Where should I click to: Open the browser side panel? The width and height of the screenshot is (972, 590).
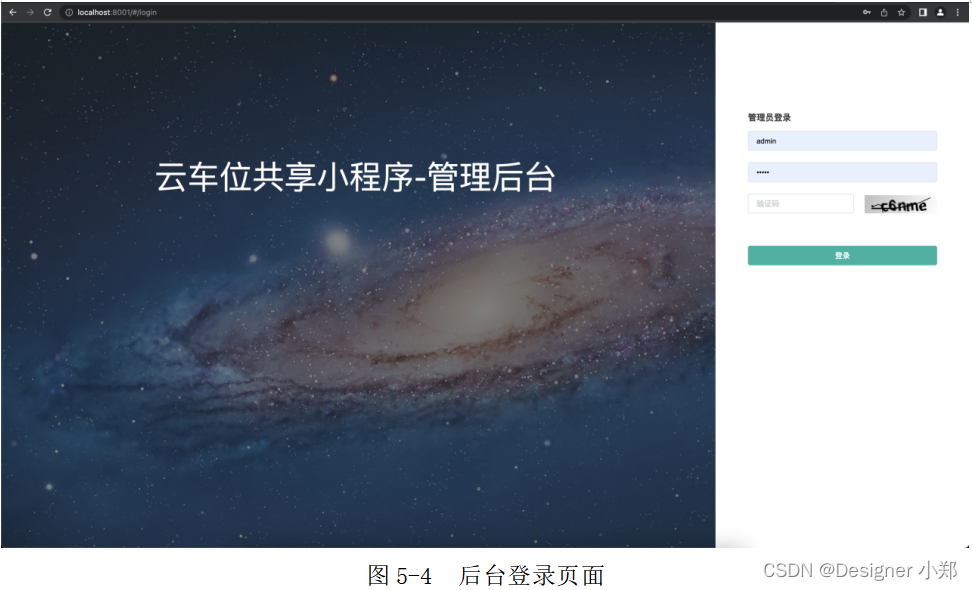[x=923, y=12]
